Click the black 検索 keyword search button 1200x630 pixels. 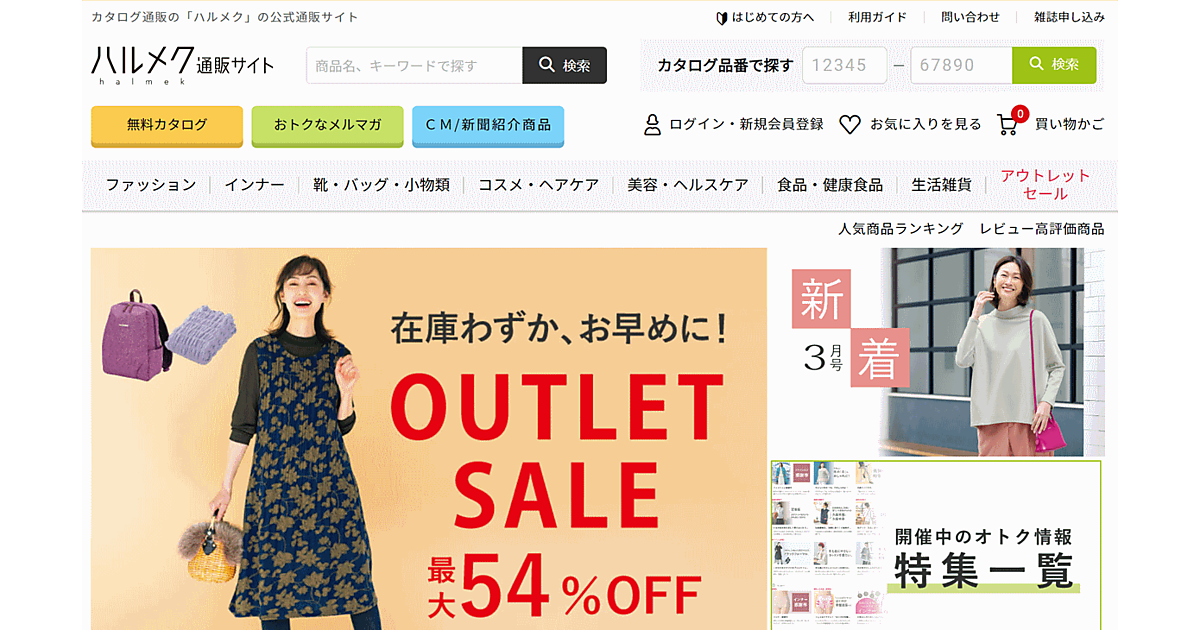pyautogui.click(x=565, y=65)
